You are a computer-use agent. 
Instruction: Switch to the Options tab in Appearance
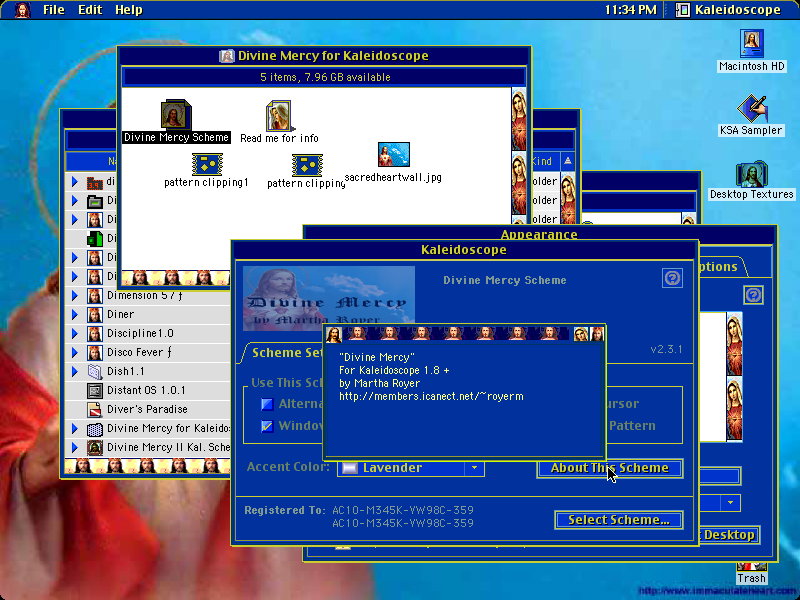tap(719, 266)
